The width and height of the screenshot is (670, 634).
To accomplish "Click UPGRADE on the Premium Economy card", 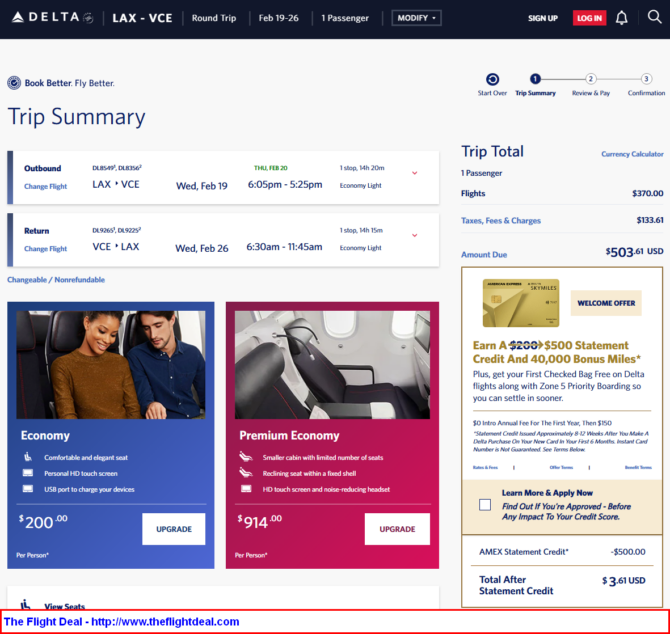I will pyautogui.click(x=397, y=529).
